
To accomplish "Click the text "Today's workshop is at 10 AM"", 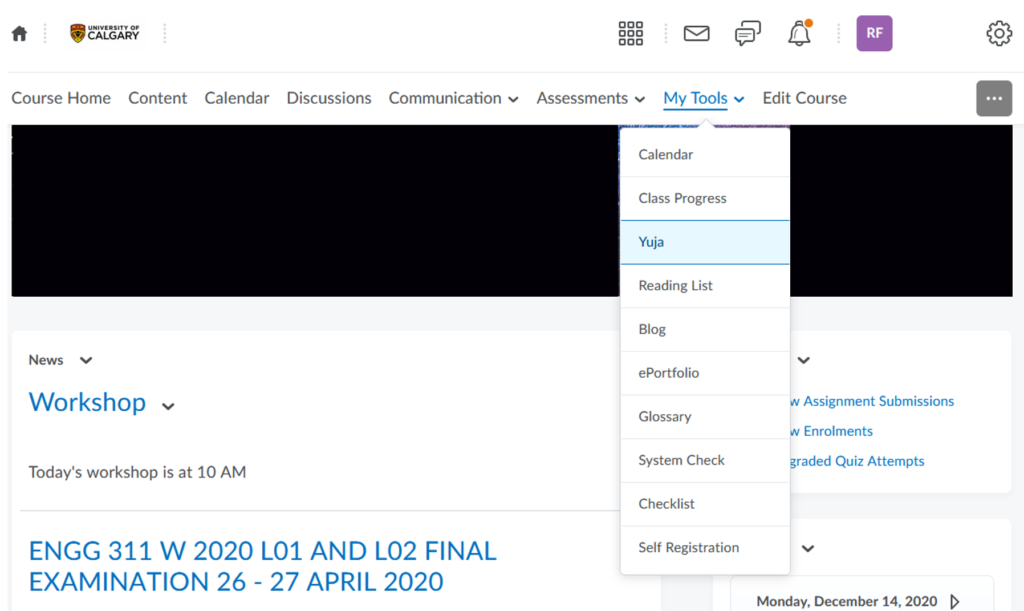I will point(137,472).
